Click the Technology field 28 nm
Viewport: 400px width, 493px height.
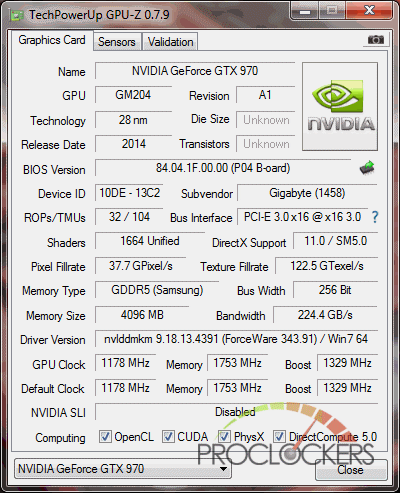[x=133, y=120]
